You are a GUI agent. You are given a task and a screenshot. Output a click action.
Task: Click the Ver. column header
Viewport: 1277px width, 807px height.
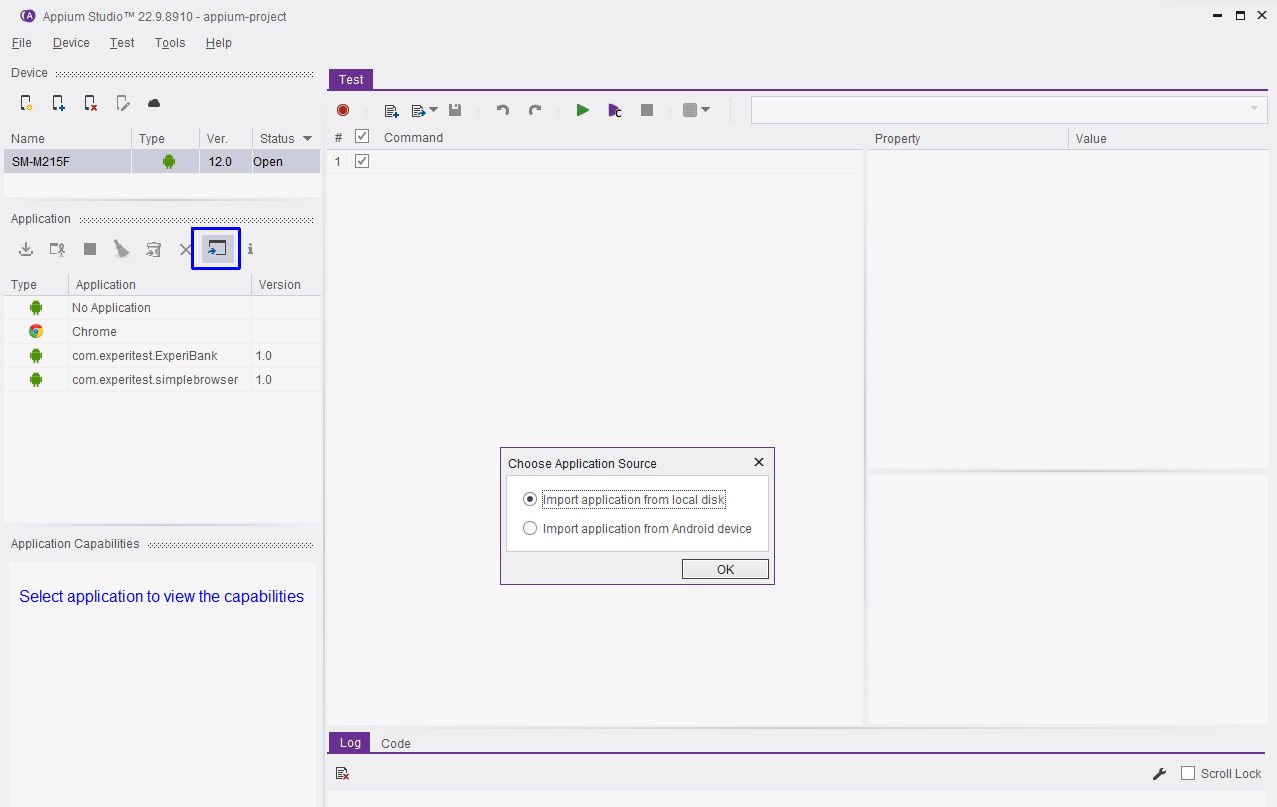click(x=225, y=138)
